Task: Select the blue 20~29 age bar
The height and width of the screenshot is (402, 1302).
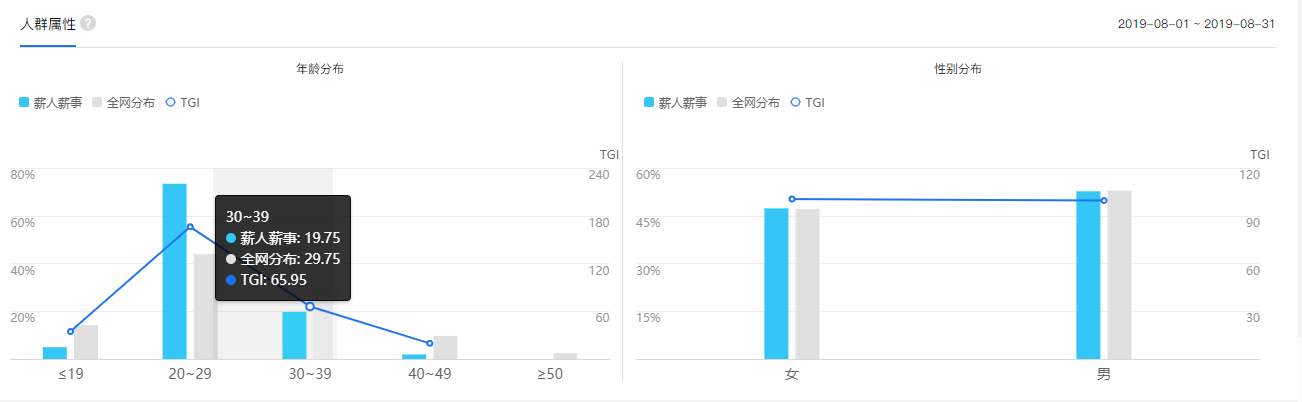Action: (x=175, y=271)
